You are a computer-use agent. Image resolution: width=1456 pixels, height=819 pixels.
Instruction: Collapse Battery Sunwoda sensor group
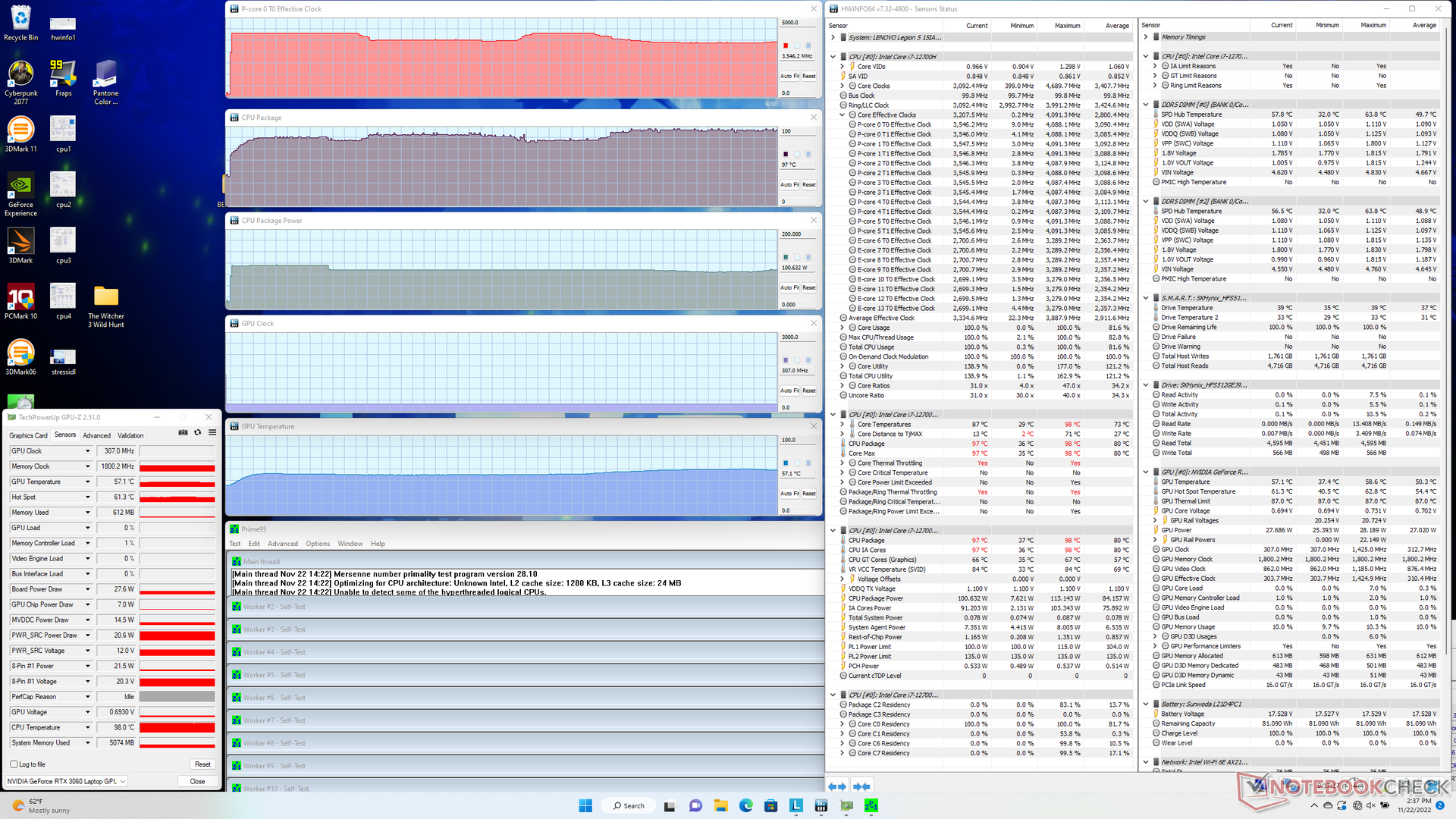tap(1146, 704)
